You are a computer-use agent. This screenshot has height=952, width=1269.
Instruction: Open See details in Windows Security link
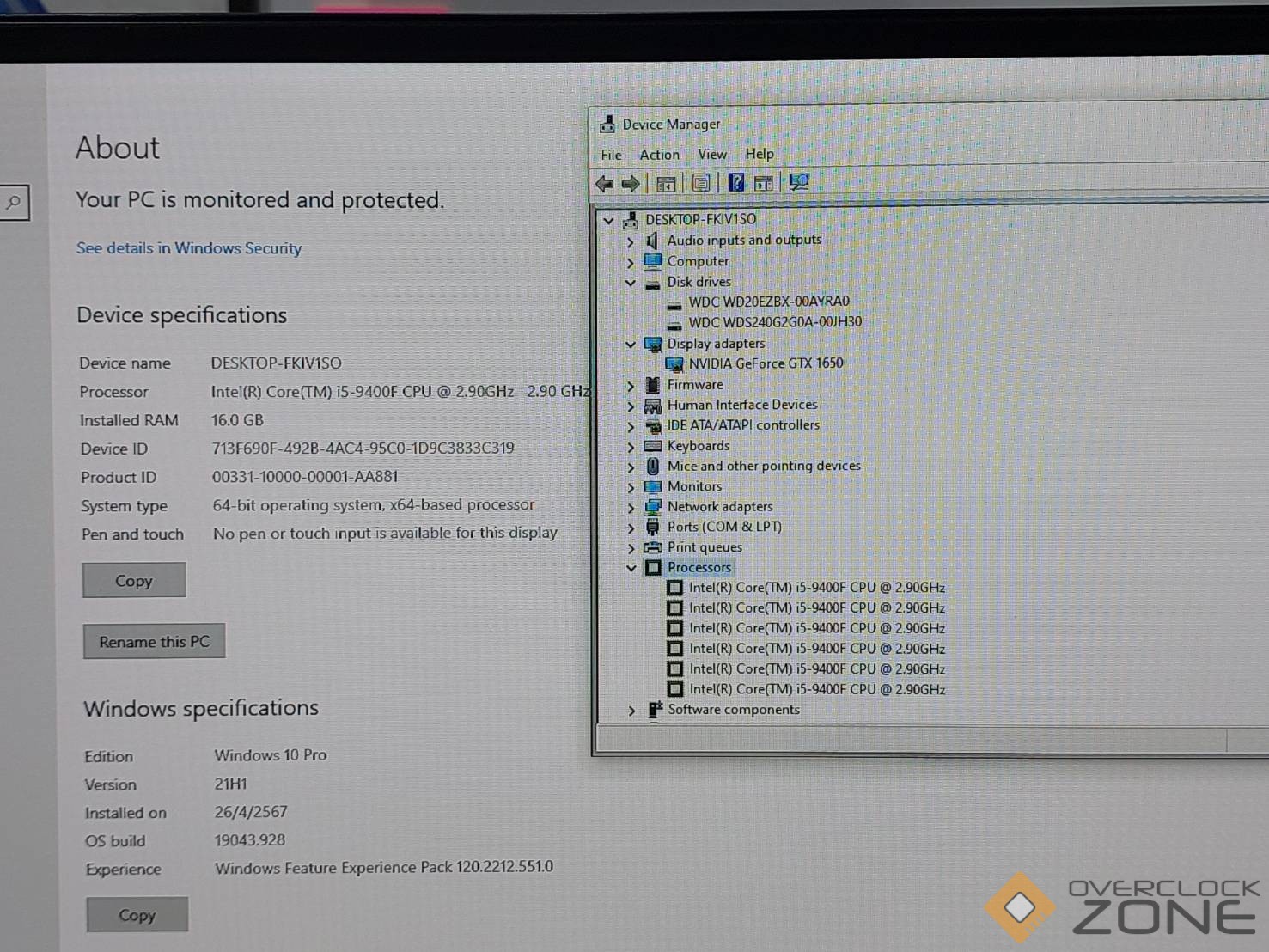[189, 248]
